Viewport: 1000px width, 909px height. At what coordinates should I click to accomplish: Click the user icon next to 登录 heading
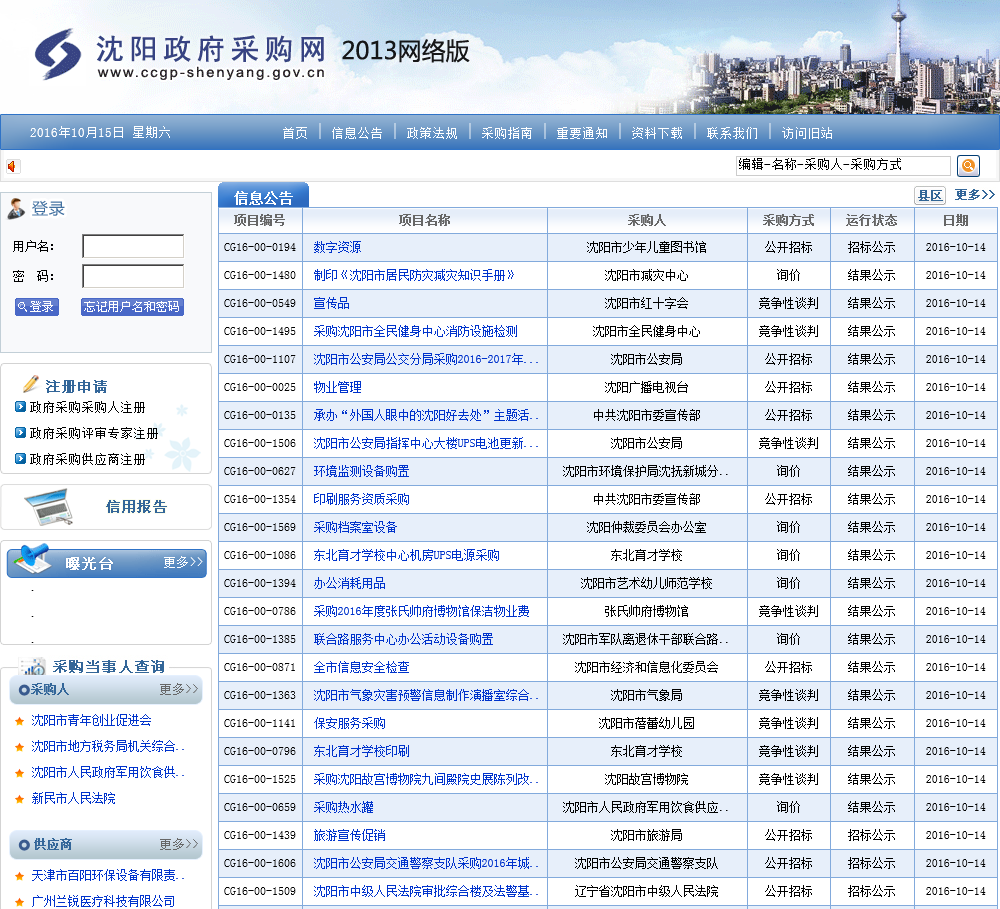(x=16, y=209)
